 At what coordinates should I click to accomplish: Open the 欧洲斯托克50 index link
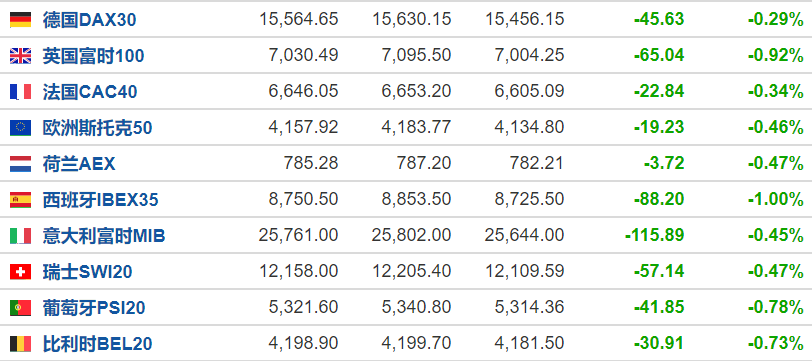tap(97, 128)
